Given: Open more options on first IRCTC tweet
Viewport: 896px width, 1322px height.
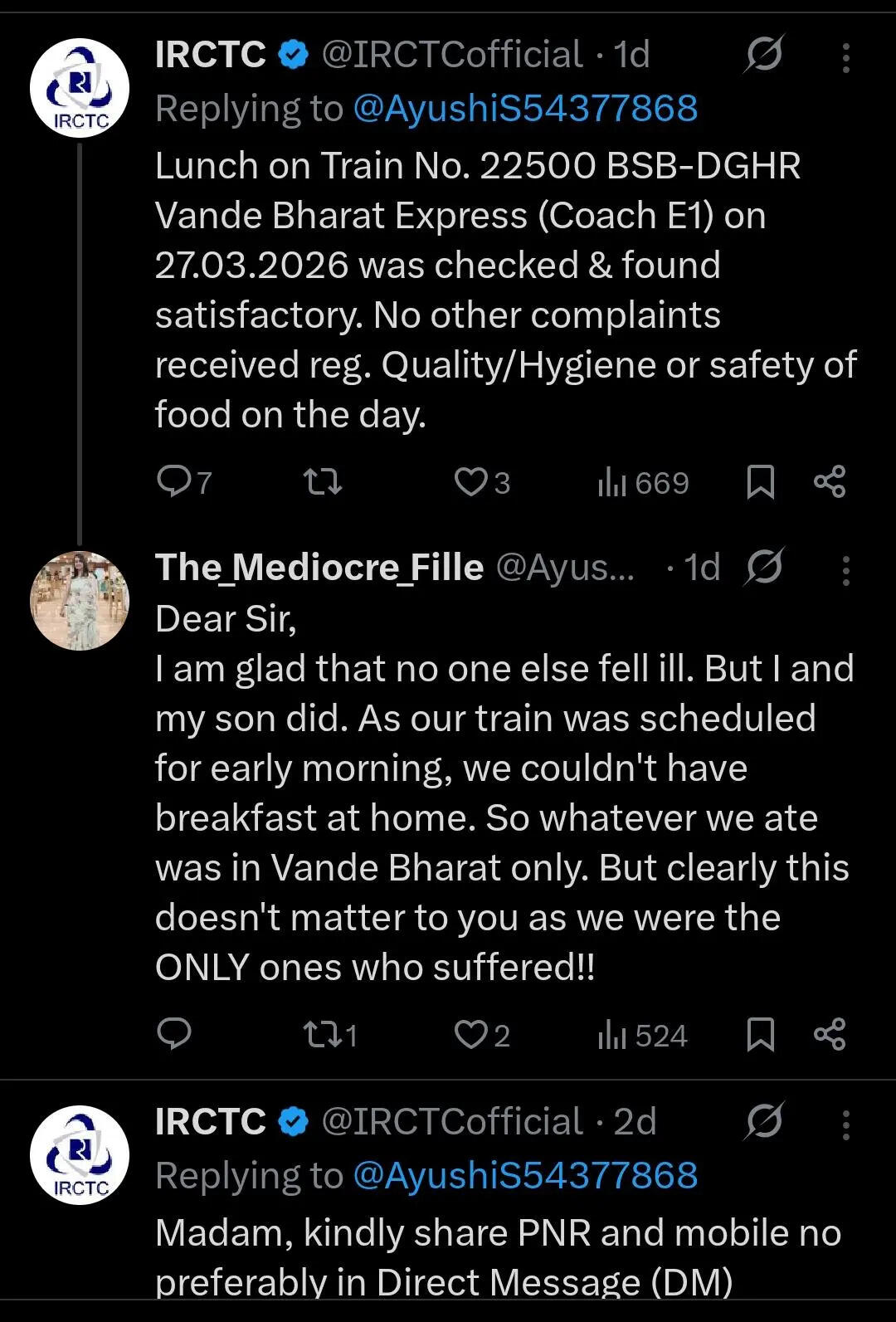Looking at the screenshot, I should [845, 57].
